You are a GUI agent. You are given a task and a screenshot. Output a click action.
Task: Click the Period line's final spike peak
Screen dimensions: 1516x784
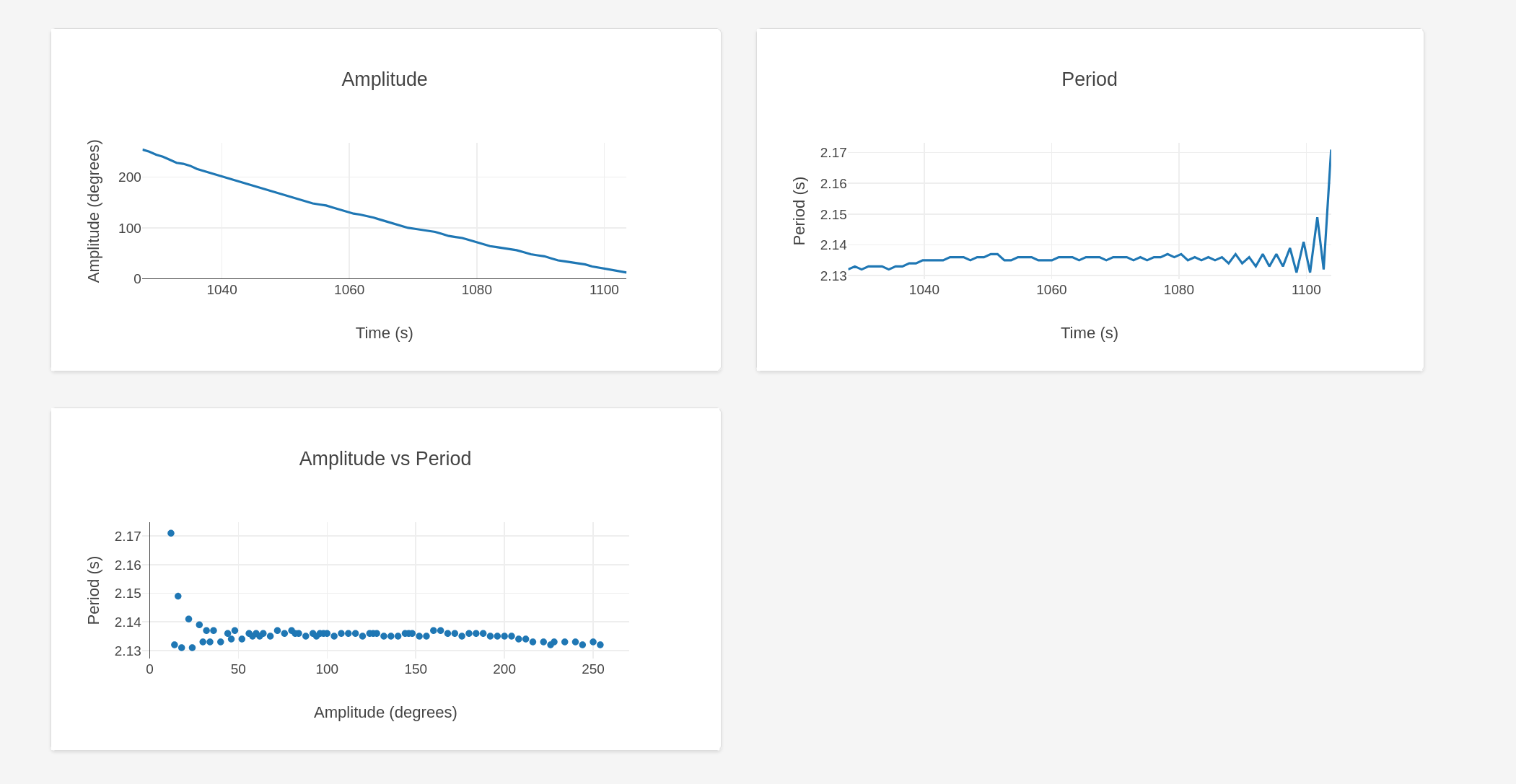coord(1331,151)
